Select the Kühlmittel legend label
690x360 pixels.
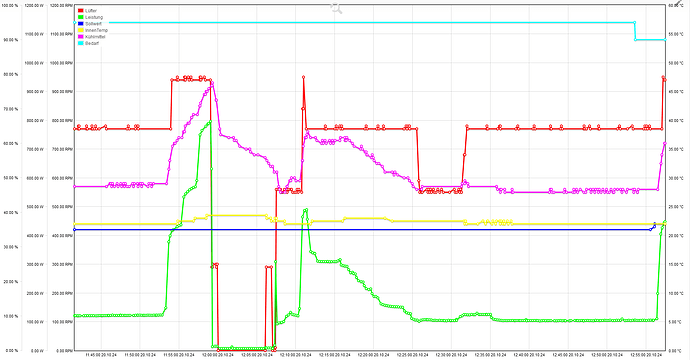pos(95,37)
